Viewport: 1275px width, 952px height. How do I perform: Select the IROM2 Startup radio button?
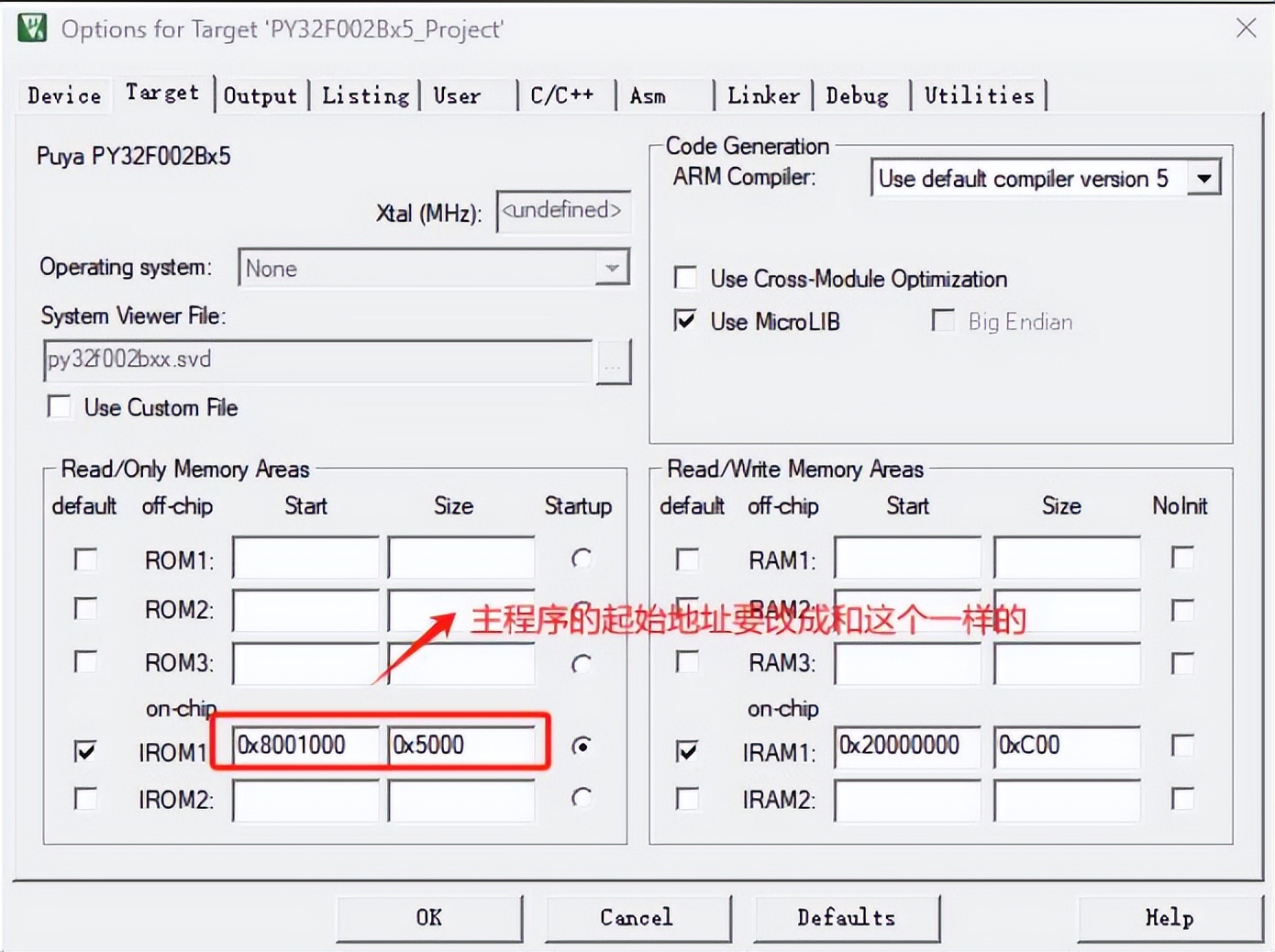coord(582,798)
